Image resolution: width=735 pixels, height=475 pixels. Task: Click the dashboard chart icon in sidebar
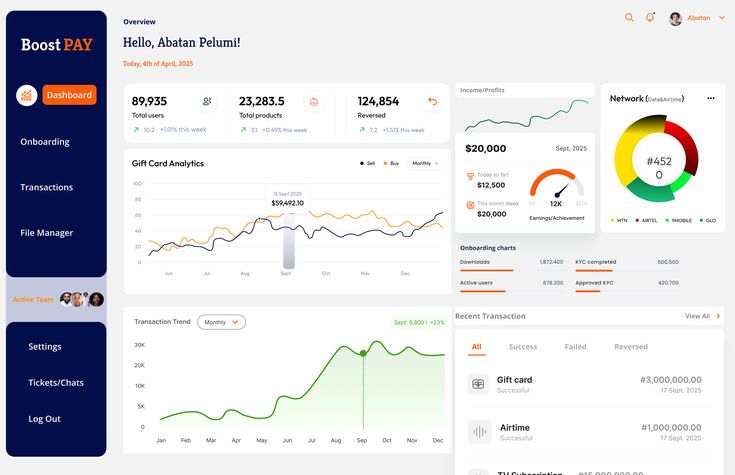27,95
